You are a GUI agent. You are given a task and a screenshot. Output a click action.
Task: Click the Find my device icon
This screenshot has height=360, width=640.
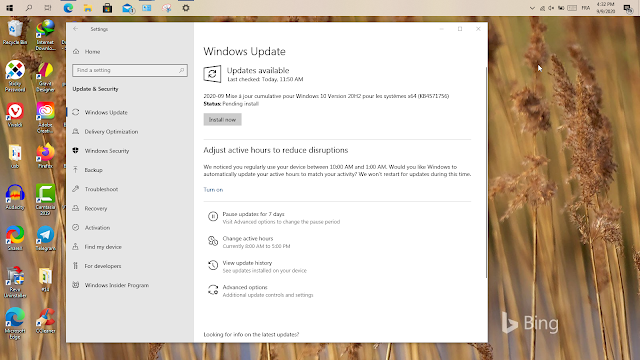coord(76,247)
